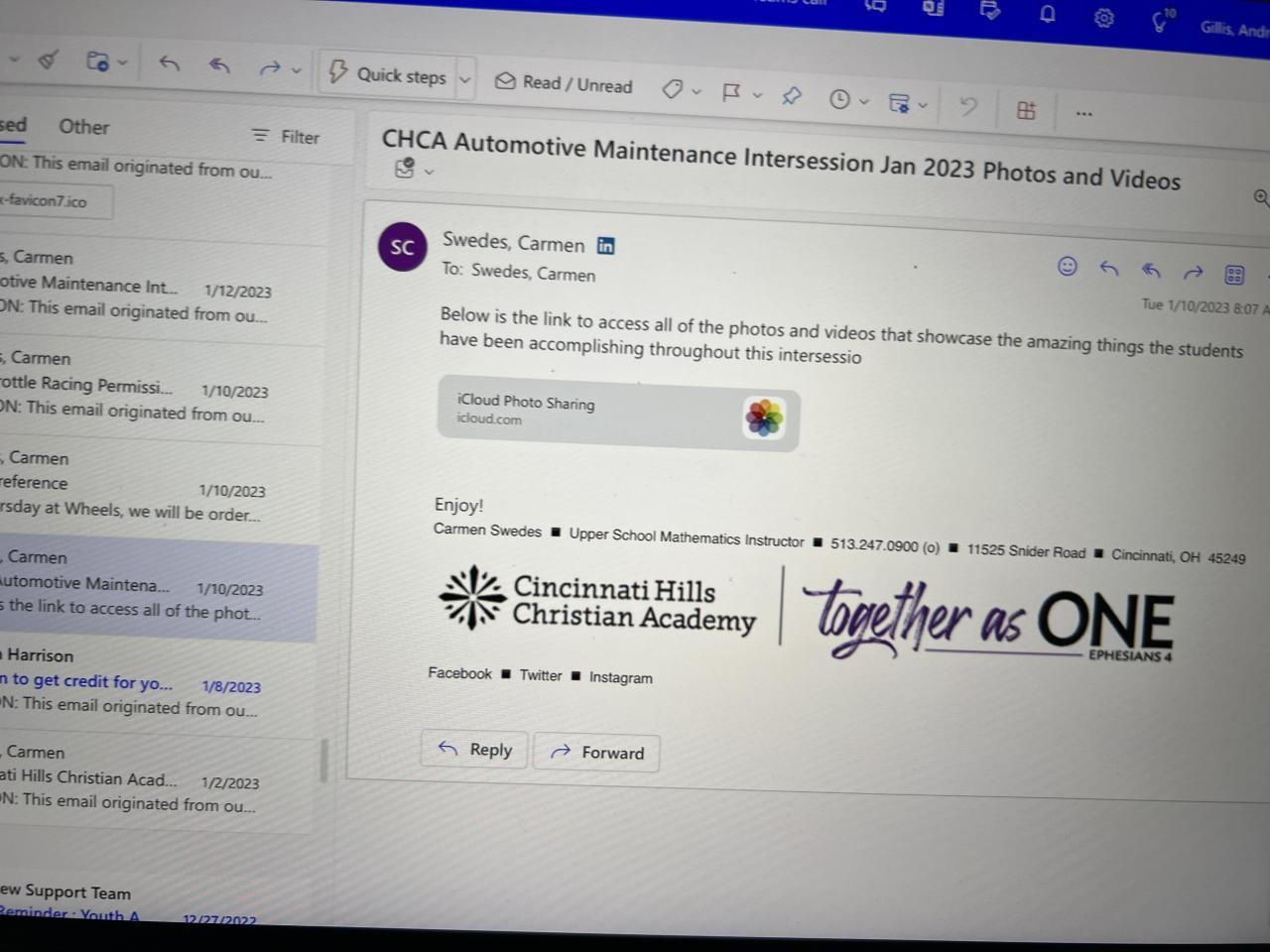Expand the dropdown arrow below the subject
The height and width of the screenshot is (952, 1270).
[429, 171]
